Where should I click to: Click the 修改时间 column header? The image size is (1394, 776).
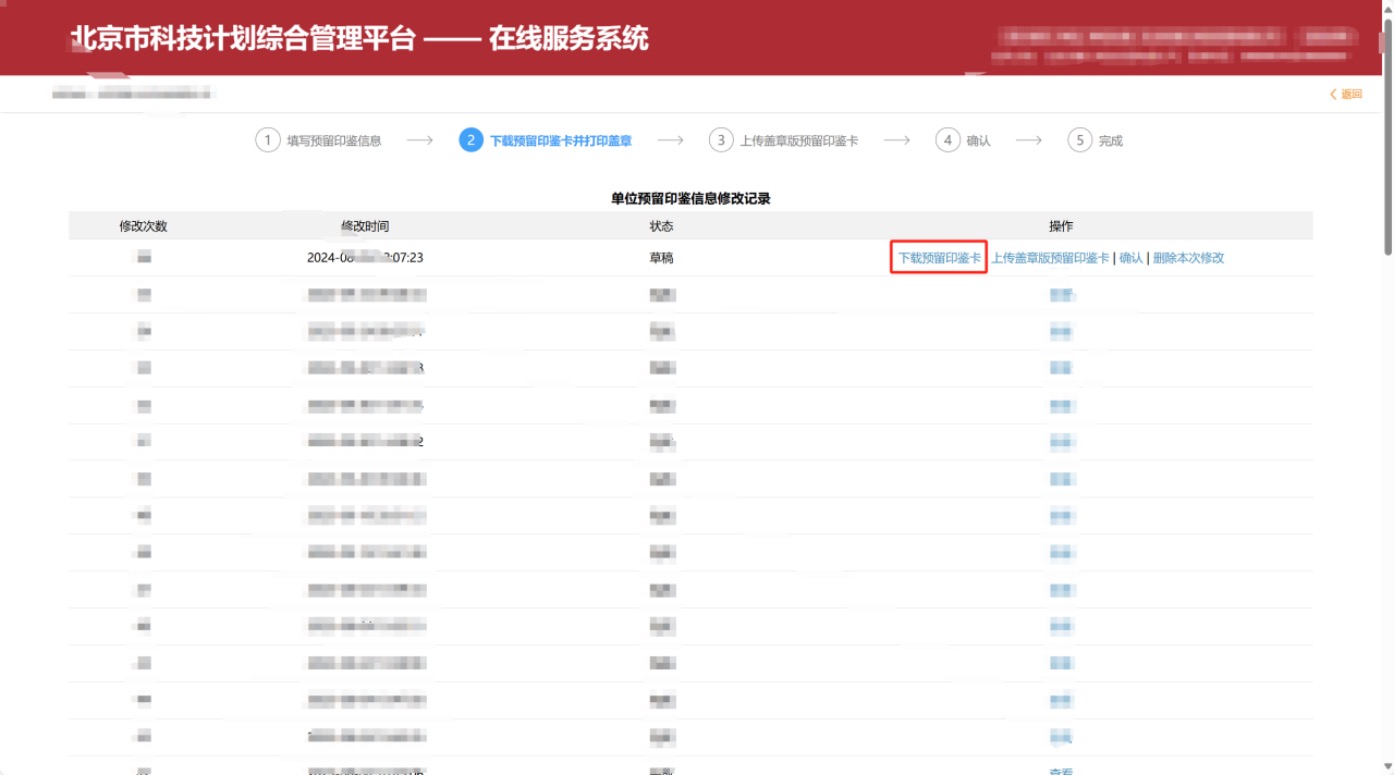365,226
